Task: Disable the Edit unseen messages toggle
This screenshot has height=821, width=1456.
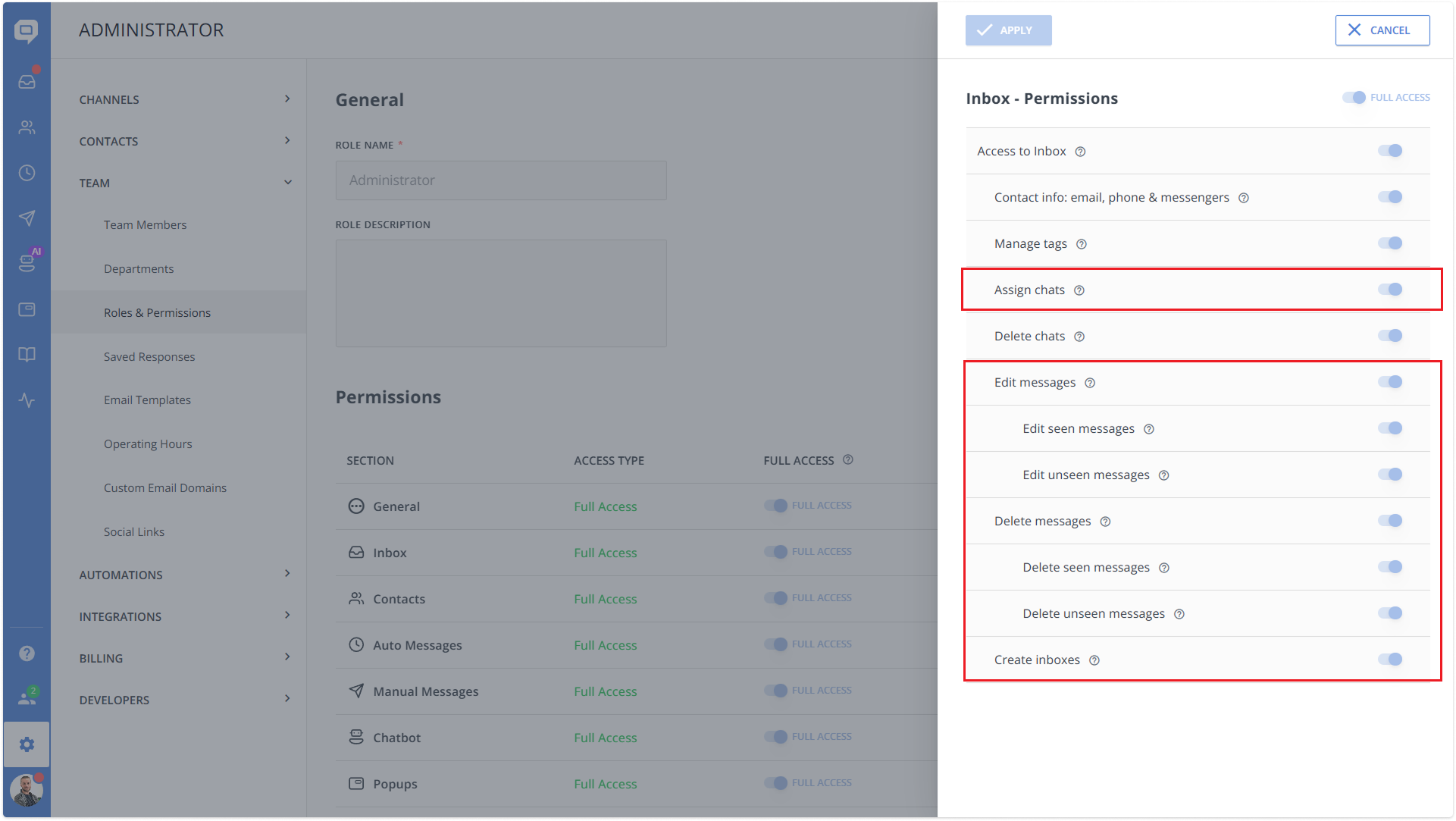Action: point(1391,475)
